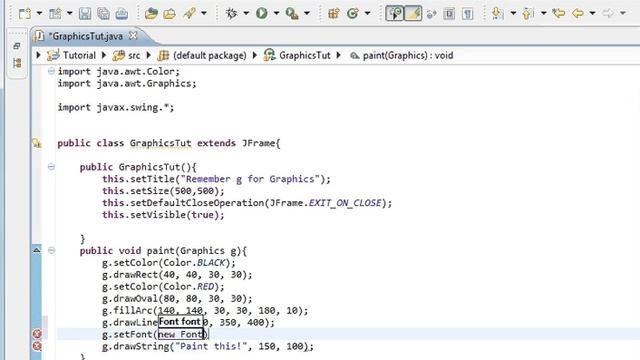Open the Back history dropdown arrow
The image size is (640, 360).
point(592,13)
